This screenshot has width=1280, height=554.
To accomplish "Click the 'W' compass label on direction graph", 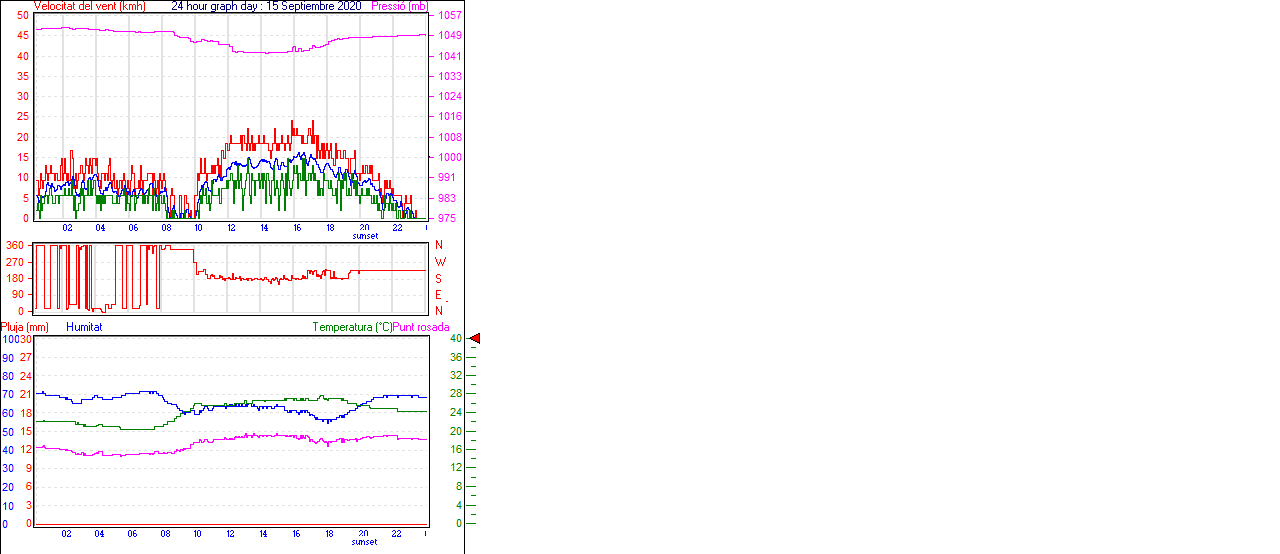I will (439, 262).
